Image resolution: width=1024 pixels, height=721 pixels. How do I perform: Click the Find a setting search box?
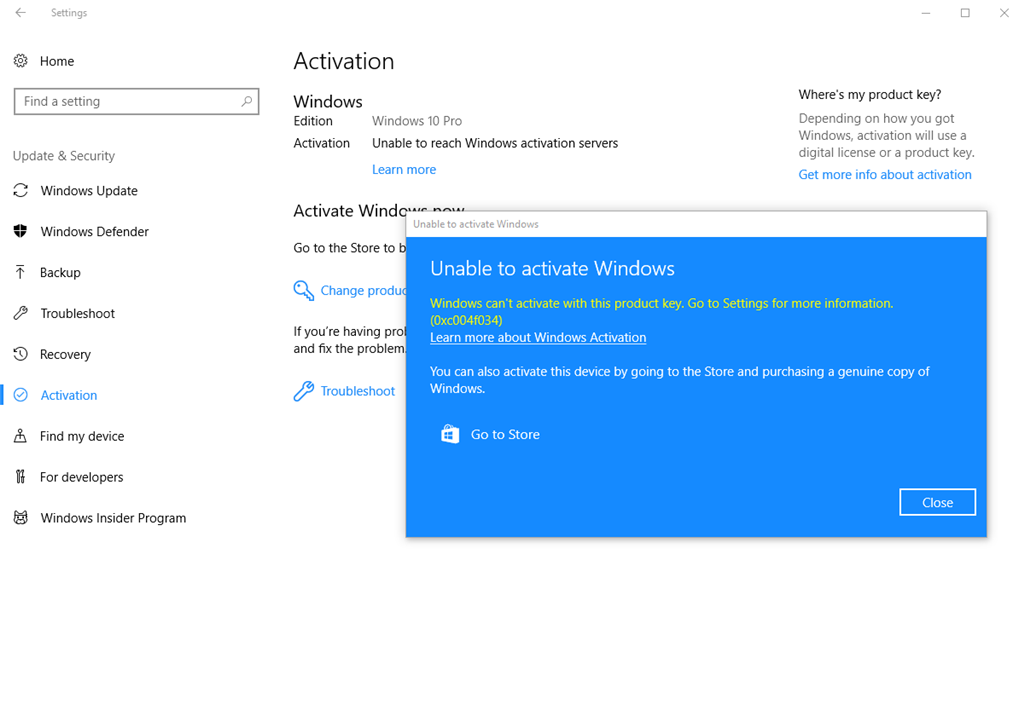point(136,101)
